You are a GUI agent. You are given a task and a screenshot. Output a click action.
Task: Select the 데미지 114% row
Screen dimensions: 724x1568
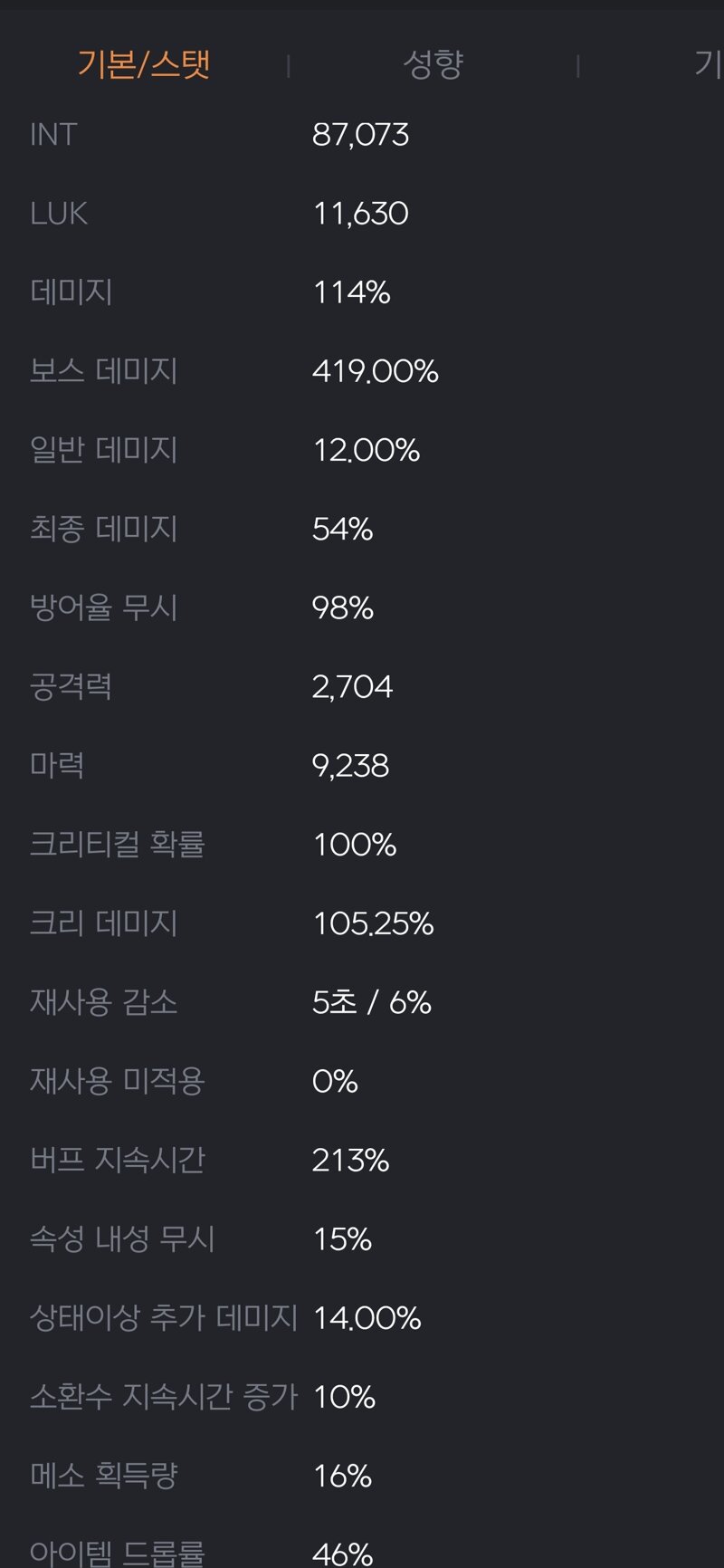(x=362, y=292)
